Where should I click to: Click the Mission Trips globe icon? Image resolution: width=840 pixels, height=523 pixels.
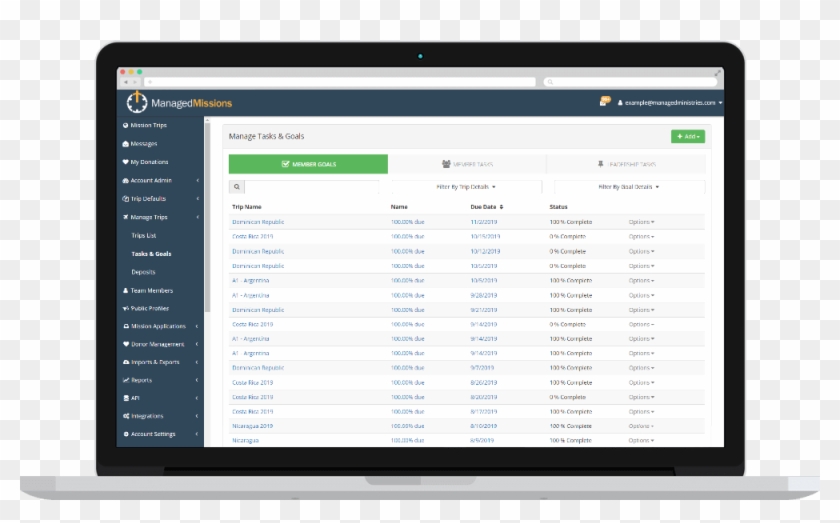[x=125, y=126]
